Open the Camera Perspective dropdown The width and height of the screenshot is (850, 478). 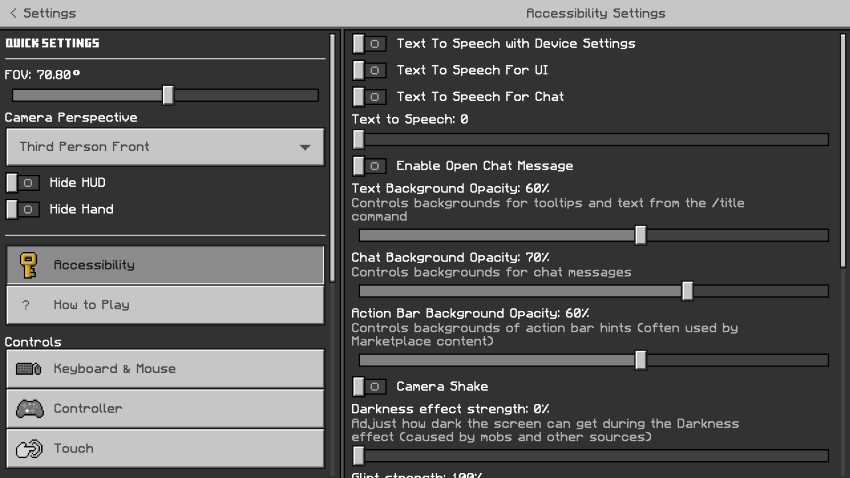tap(165, 147)
